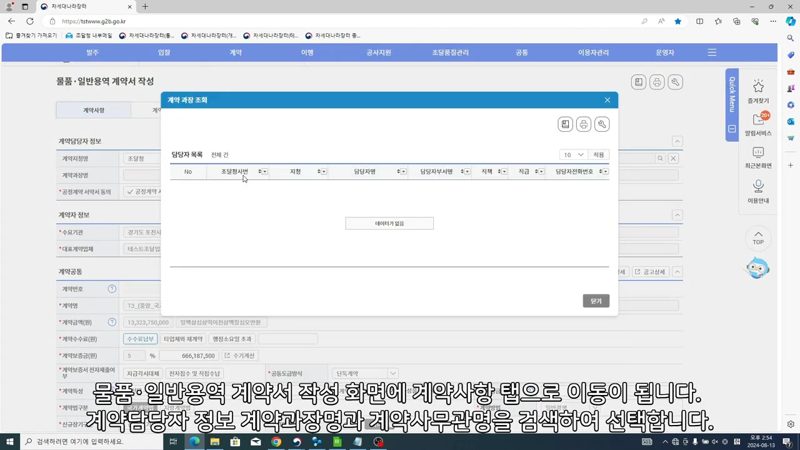Viewport: 800px width, 450px height.
Task: Open the 공통 main menu
Action: (x=521, y=53)
